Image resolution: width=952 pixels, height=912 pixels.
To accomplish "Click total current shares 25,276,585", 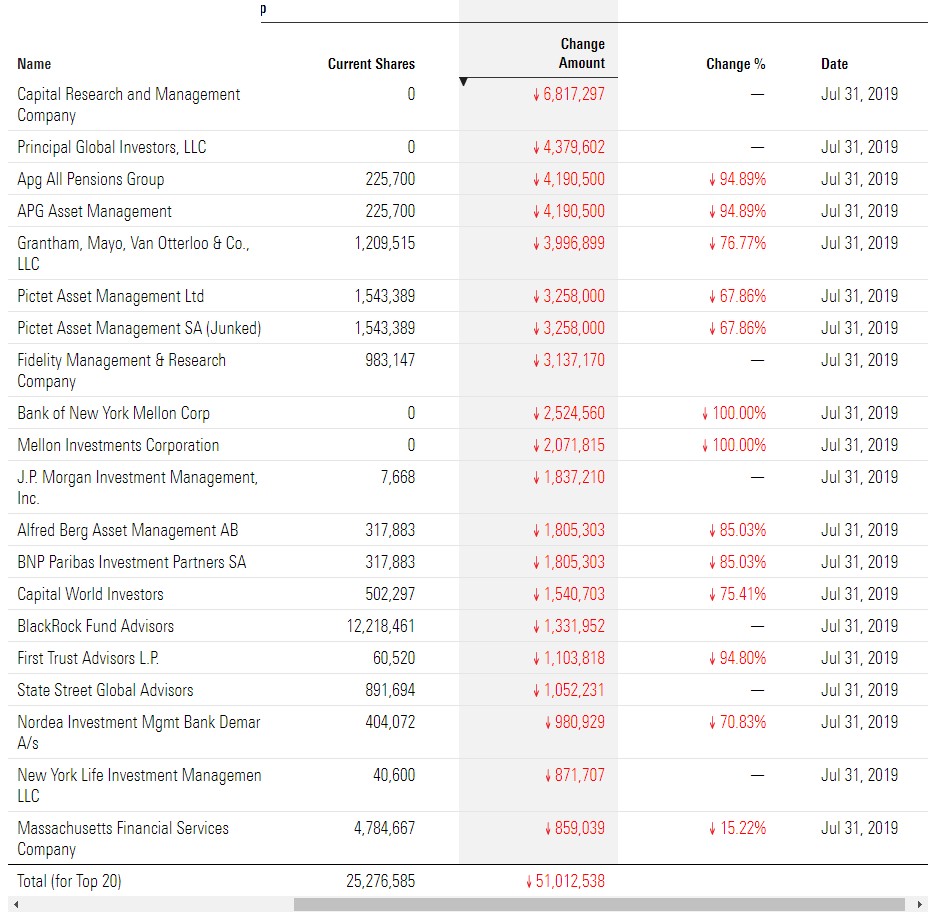I will pyautogui.click(x=381, y=881).
